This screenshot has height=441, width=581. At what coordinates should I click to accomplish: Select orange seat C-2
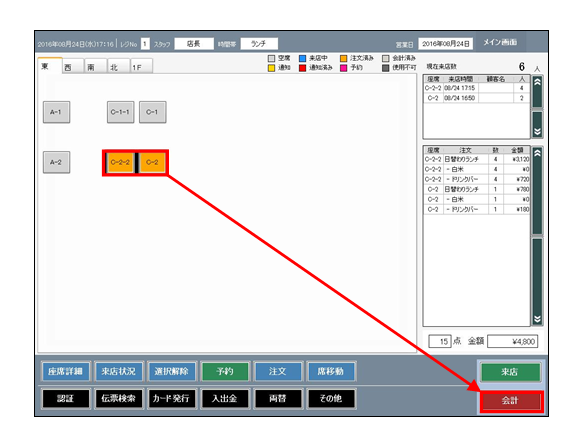point(153,162)
